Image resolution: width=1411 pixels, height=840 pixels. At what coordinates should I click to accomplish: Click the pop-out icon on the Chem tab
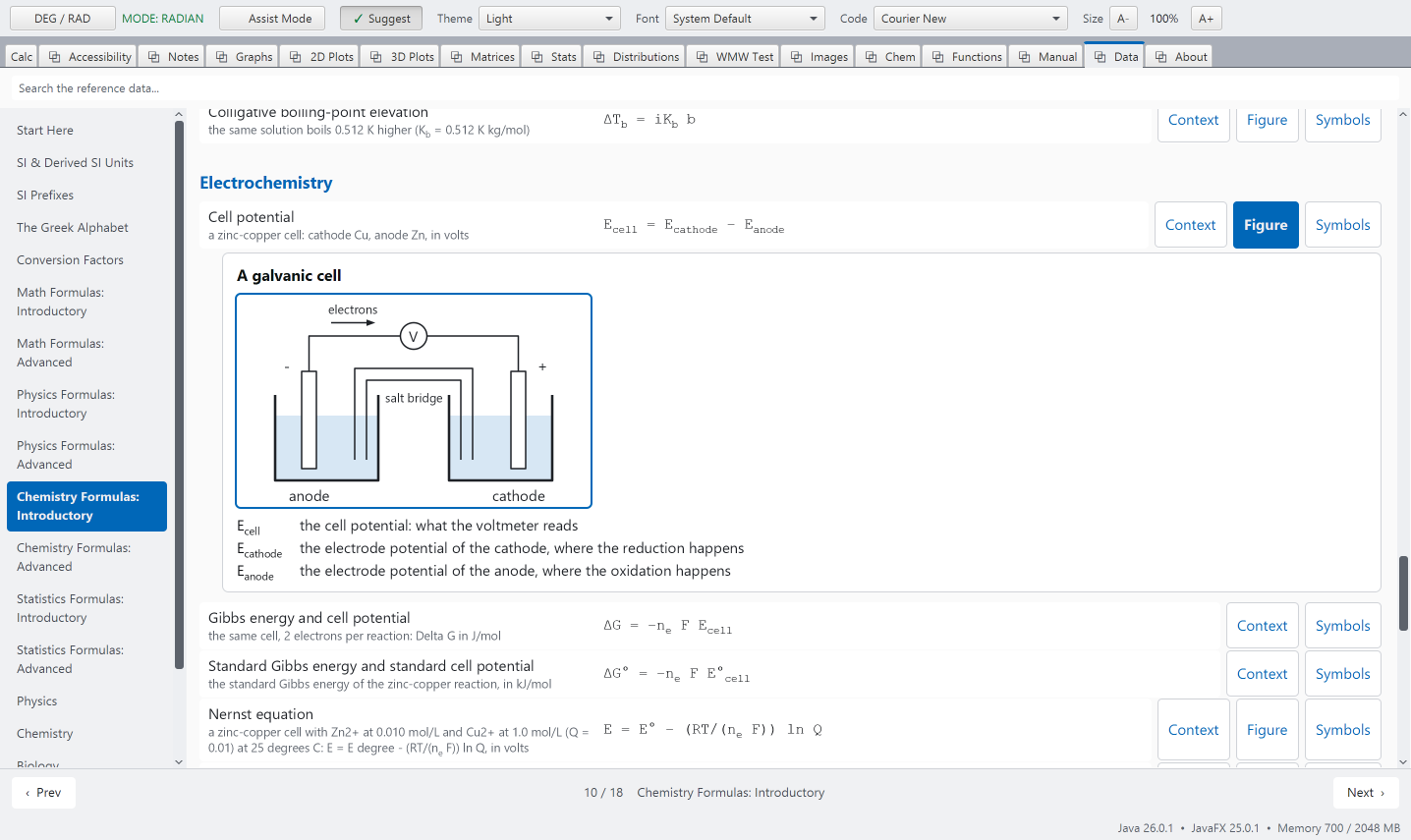pyautogui.click(x=872, y=57)
